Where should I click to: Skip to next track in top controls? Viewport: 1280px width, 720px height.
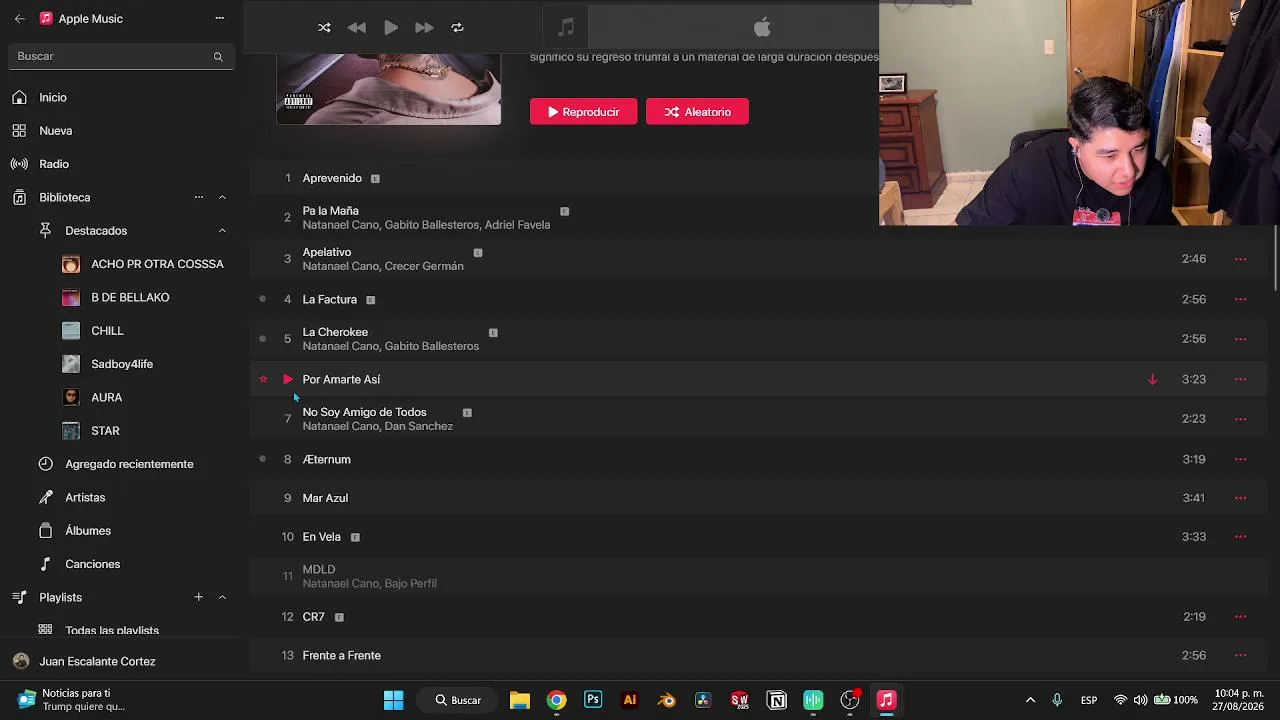tap(424, 28)
